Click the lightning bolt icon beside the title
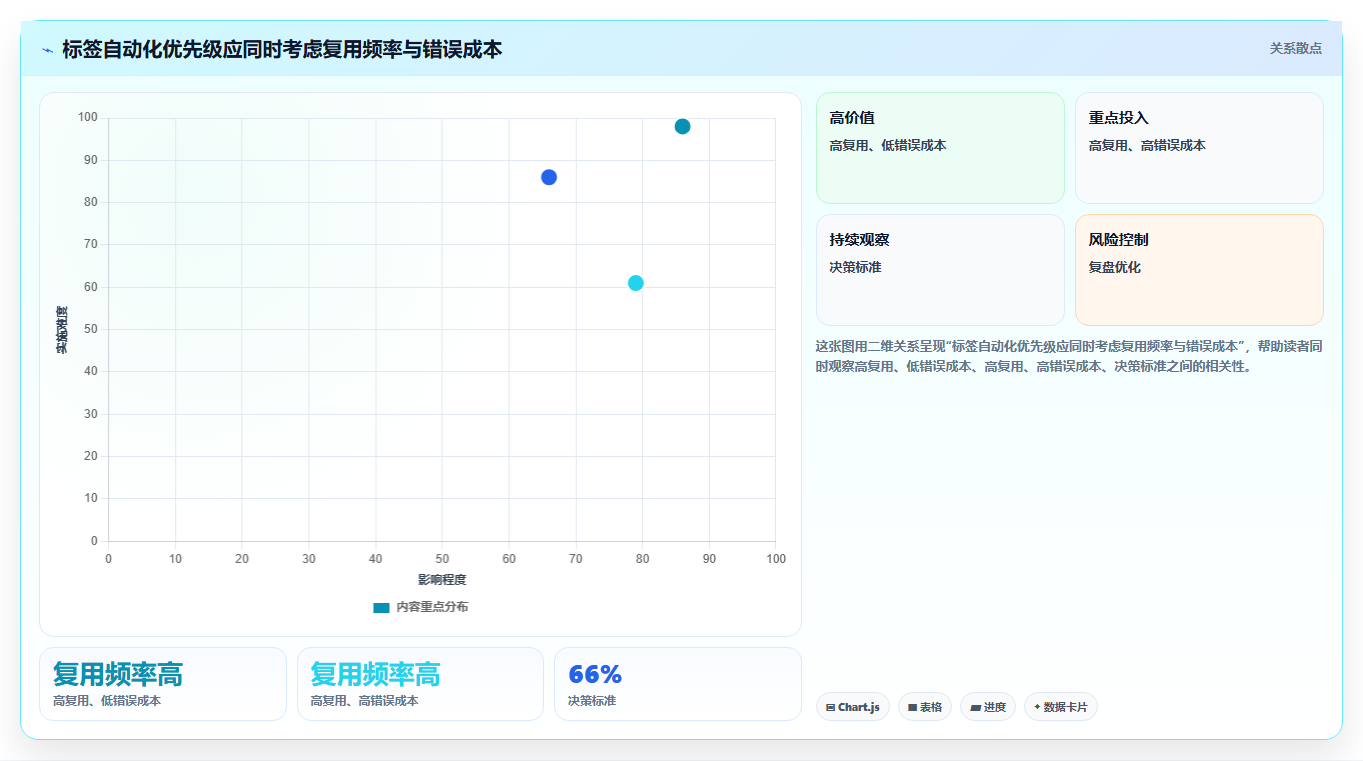The image size is (1363, 761). (x=47, y=50)
